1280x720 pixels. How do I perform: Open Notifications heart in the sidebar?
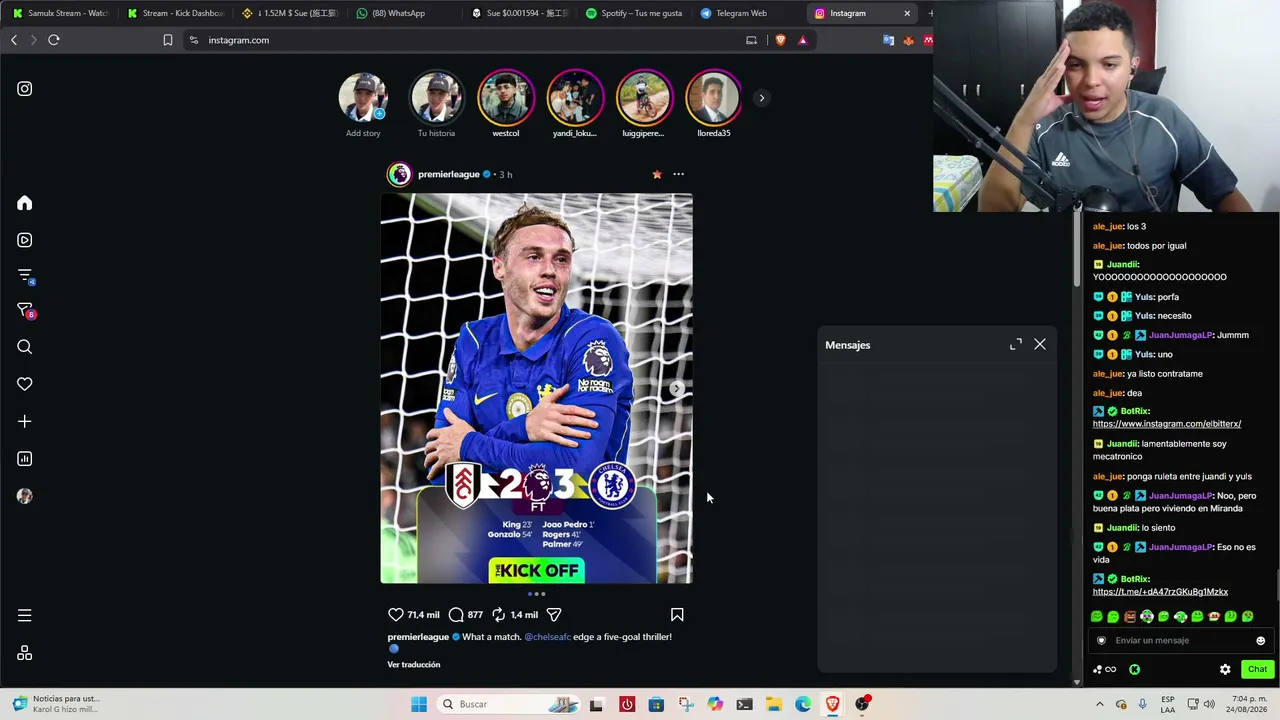pyautogui.click(x=25, y=384)
